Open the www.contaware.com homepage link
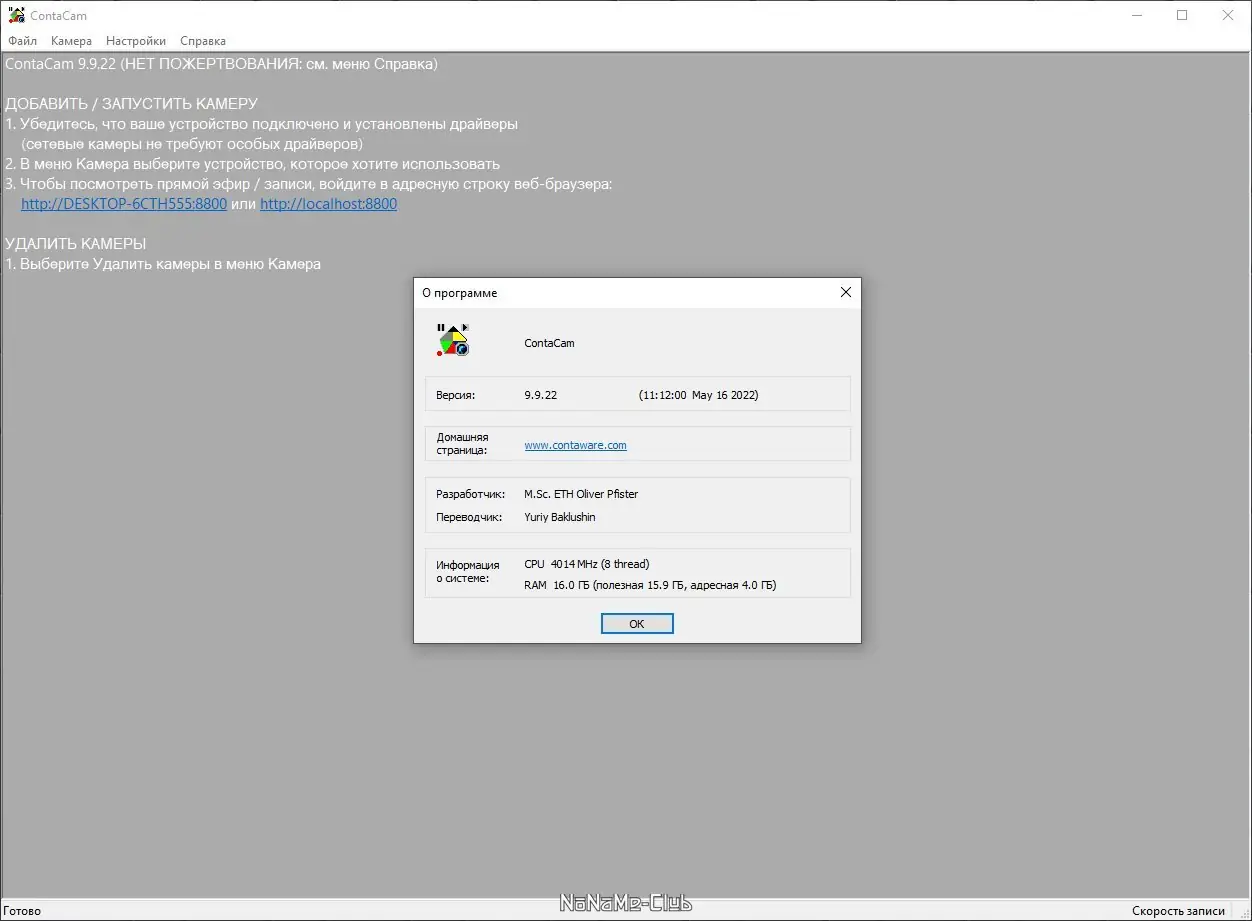Viewport: 1252px width, 921px height. pos(575,445)
